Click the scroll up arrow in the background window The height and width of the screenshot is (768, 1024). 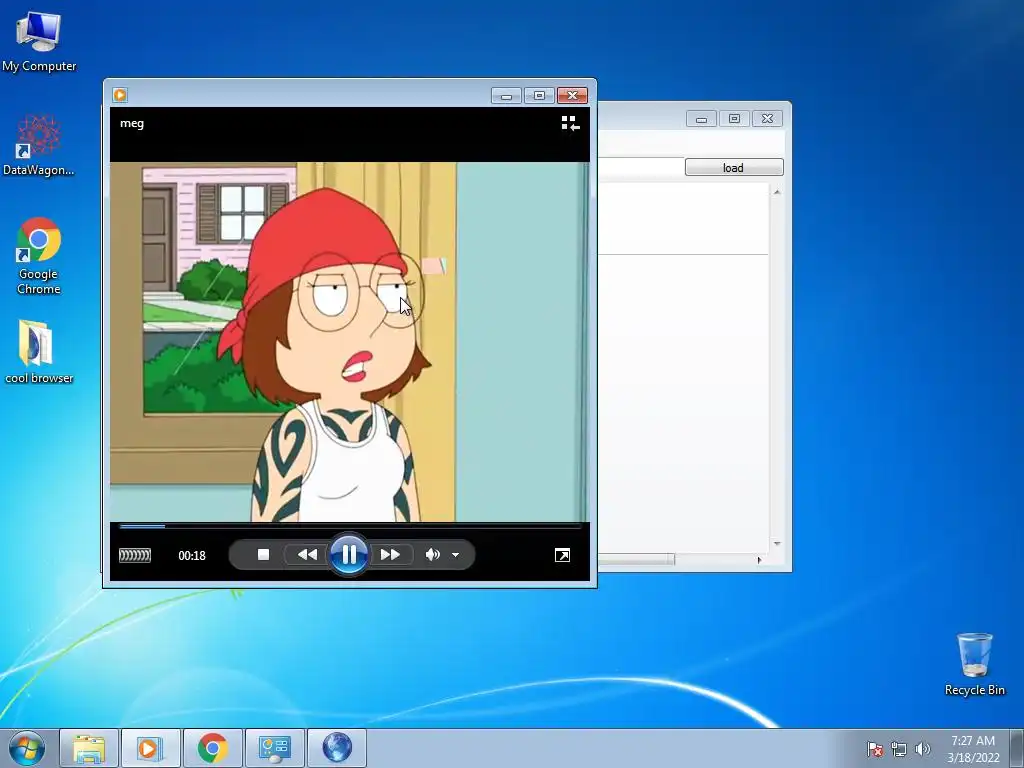(776, 192)
